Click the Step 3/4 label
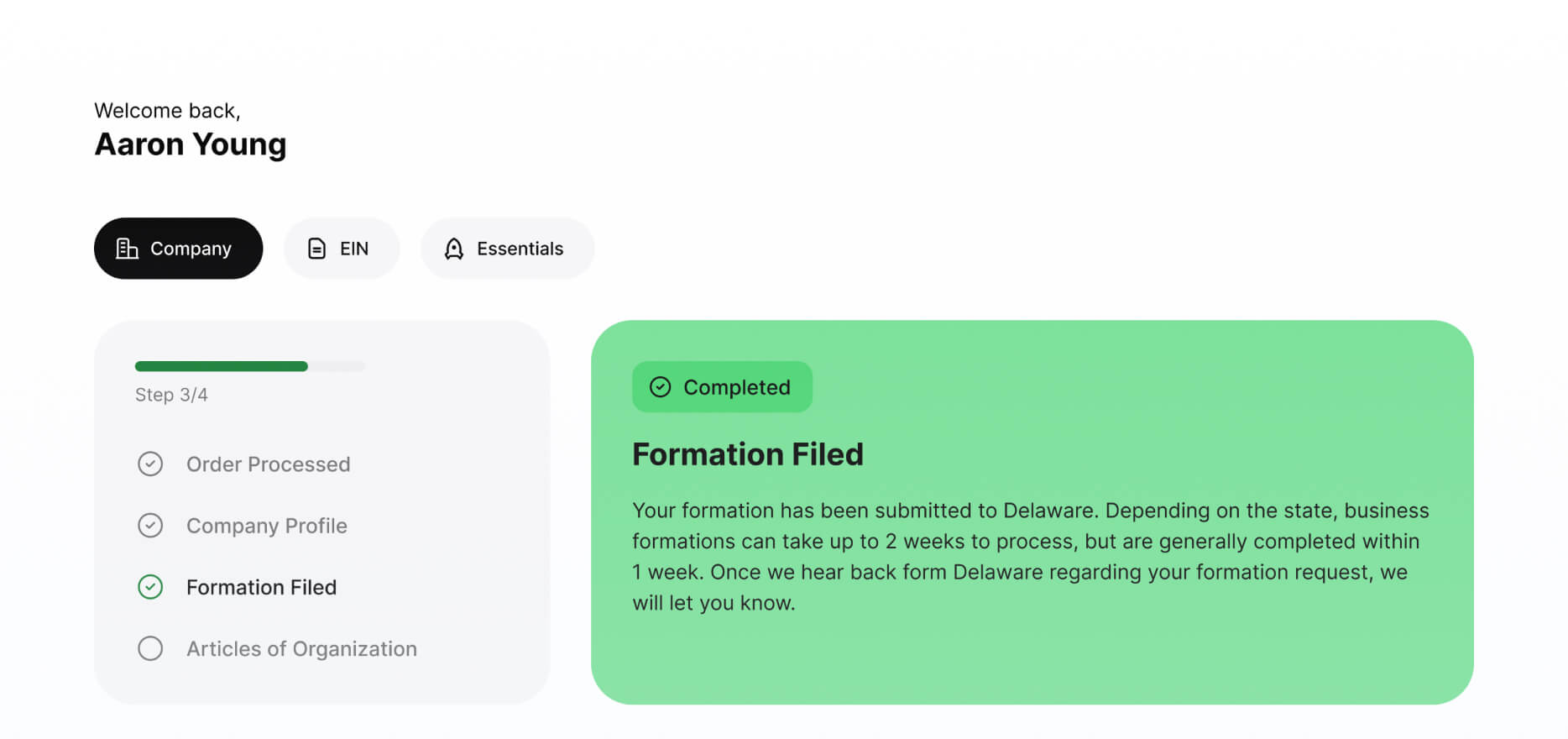Viewport: 1568px width, 739px height. coord(171,395)
